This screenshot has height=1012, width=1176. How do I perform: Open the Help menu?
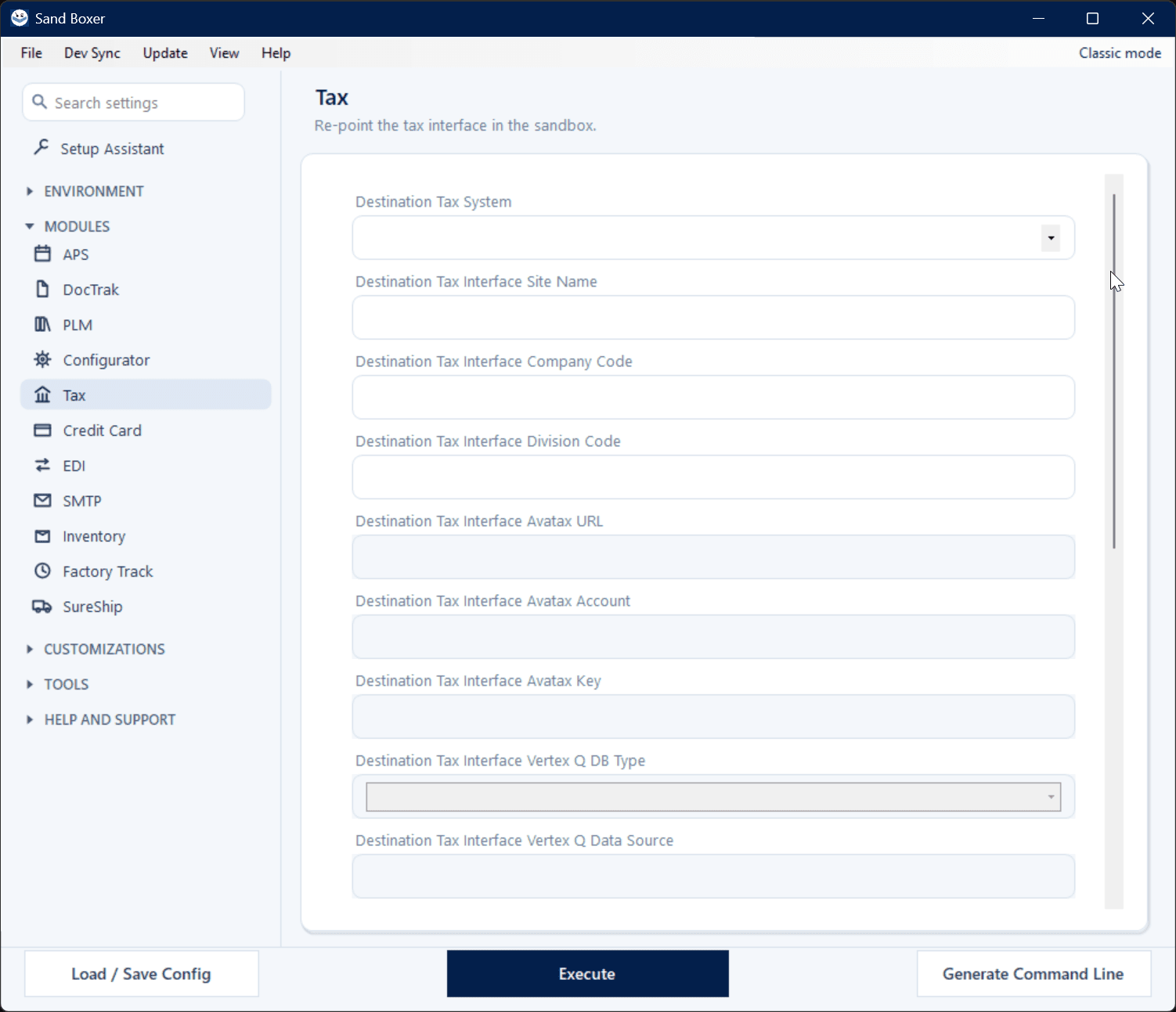276,52
